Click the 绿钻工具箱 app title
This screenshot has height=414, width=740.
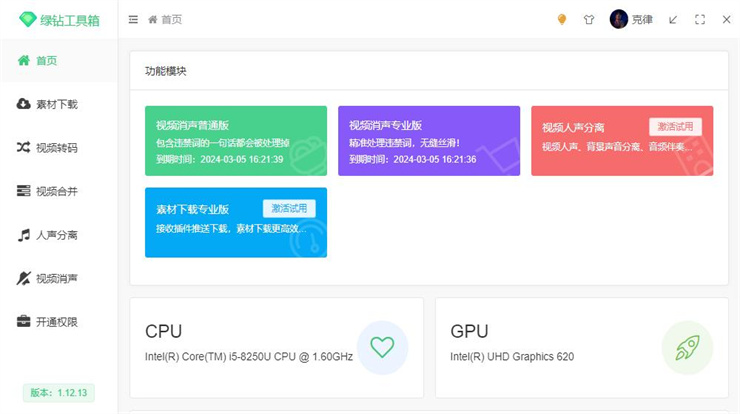tap(70, 20)
